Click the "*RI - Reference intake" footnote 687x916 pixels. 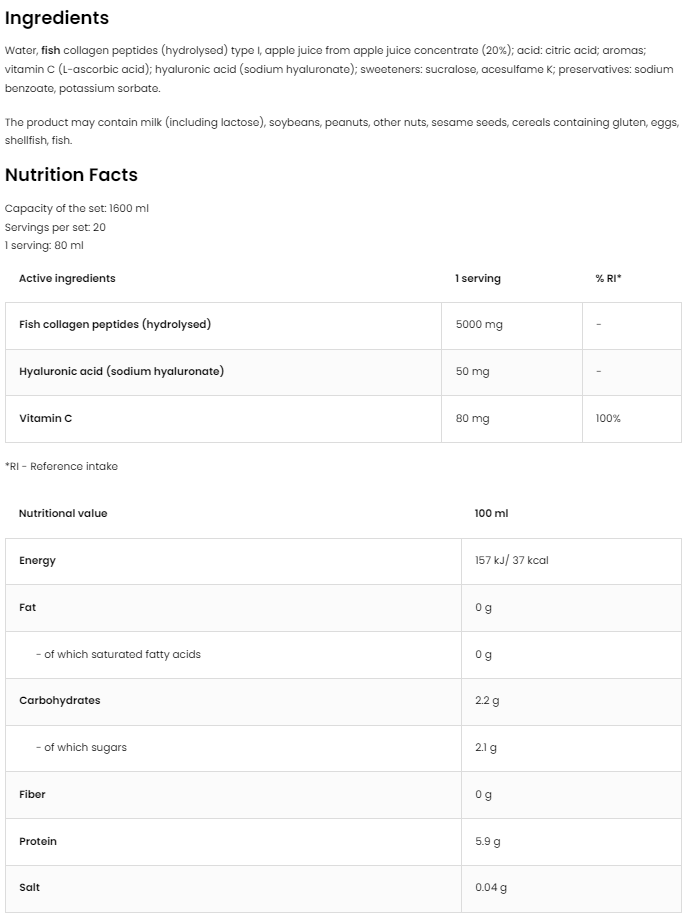pyautogui.click(x=61, y=466)
